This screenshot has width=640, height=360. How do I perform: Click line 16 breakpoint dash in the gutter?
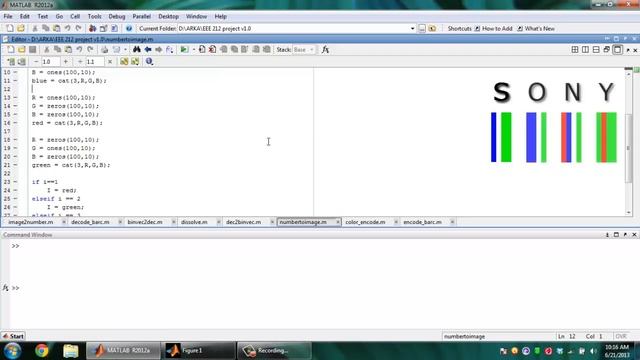pyautogui.click(x=16, y=123)
